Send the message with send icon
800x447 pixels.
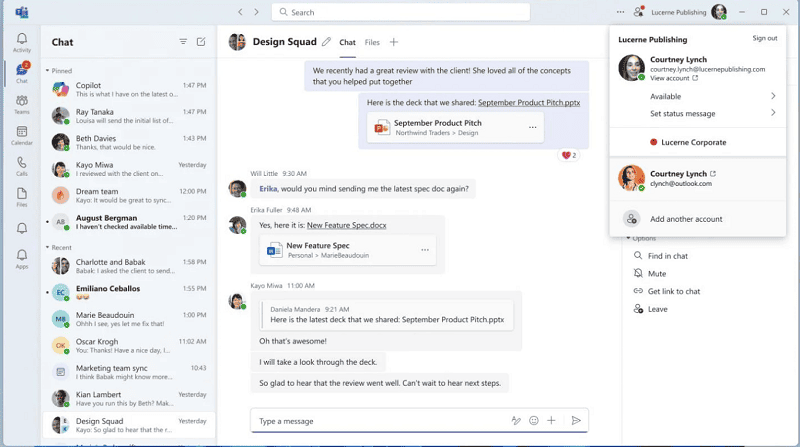576,420
